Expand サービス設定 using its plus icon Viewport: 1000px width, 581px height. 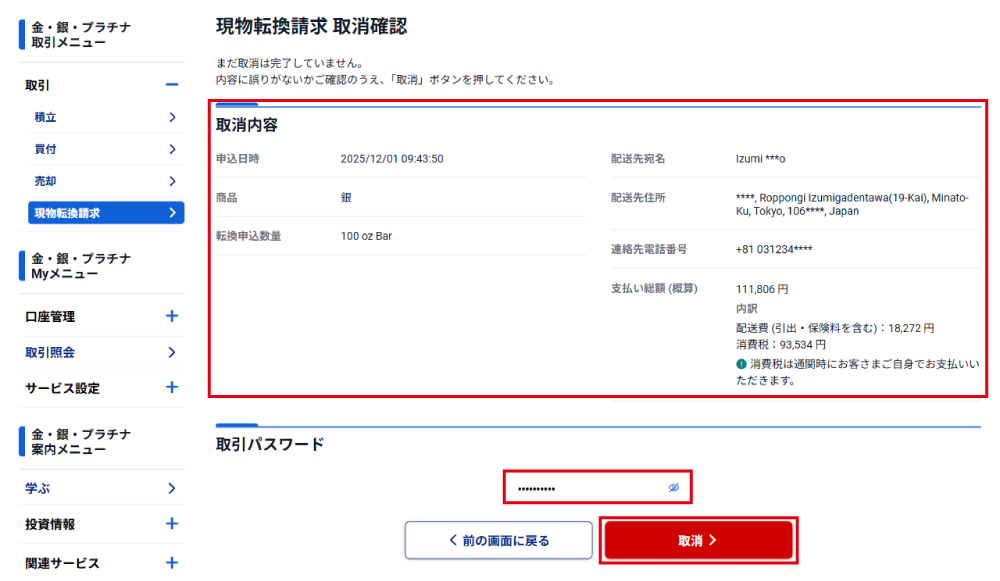(171, 387)
